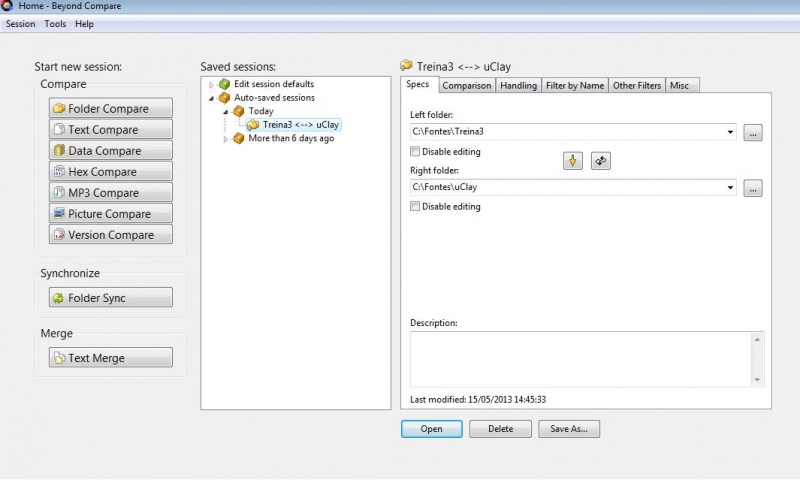This screenshot has height=480, width=800.
Task: Switch to the Handling tab
Action: click(x=518, y=85)
